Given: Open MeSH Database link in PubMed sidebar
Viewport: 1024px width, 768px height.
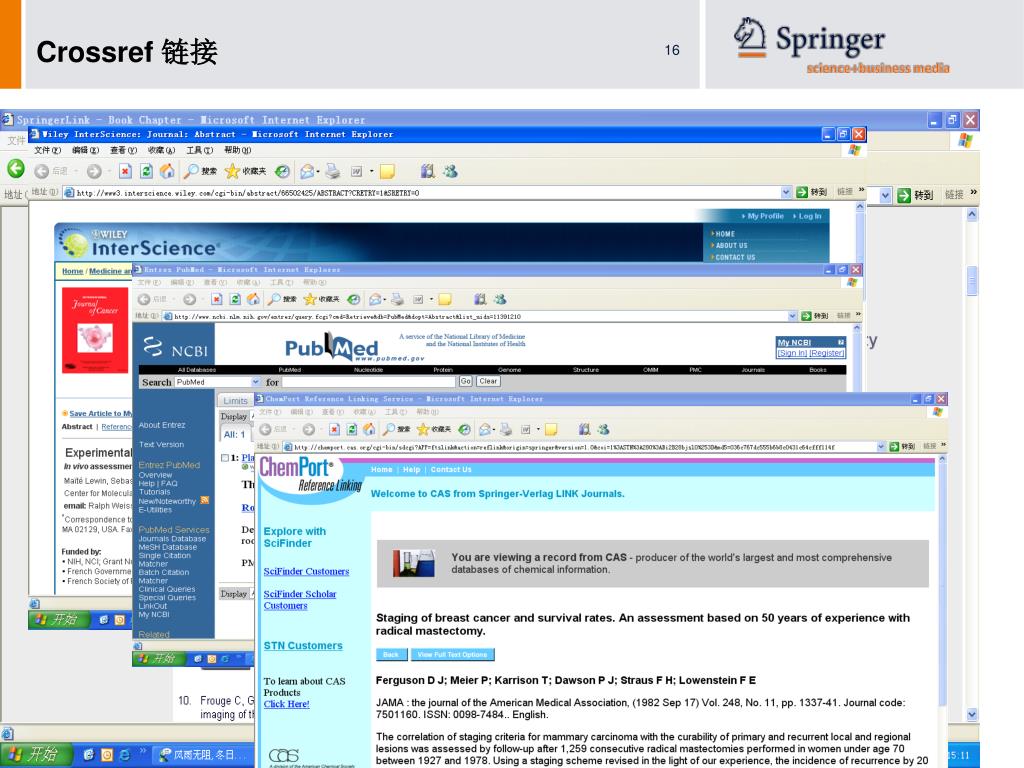Looking at the screenshot, I should coord(167,547).
